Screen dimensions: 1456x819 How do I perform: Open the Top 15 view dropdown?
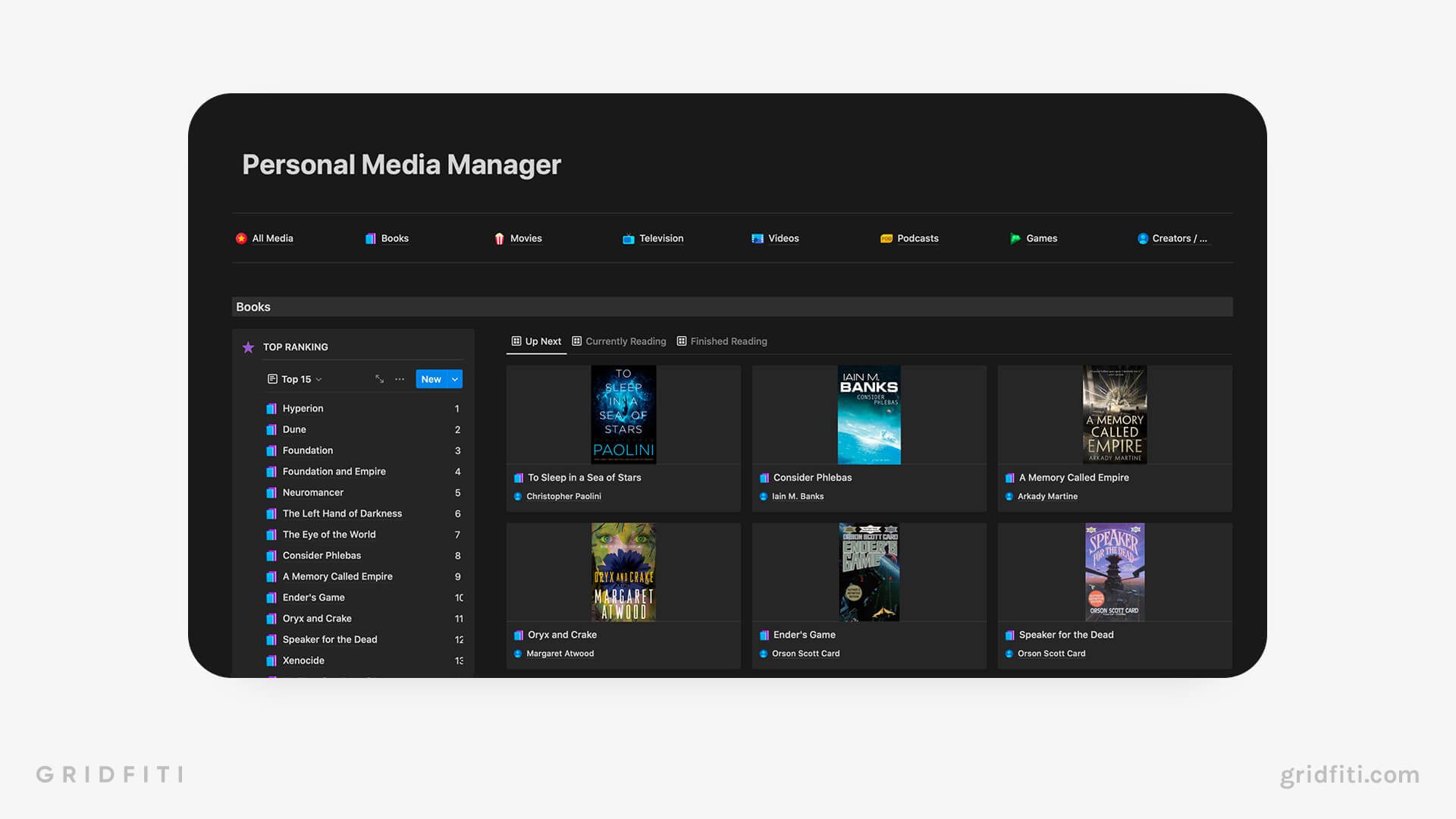pos(296,379)
